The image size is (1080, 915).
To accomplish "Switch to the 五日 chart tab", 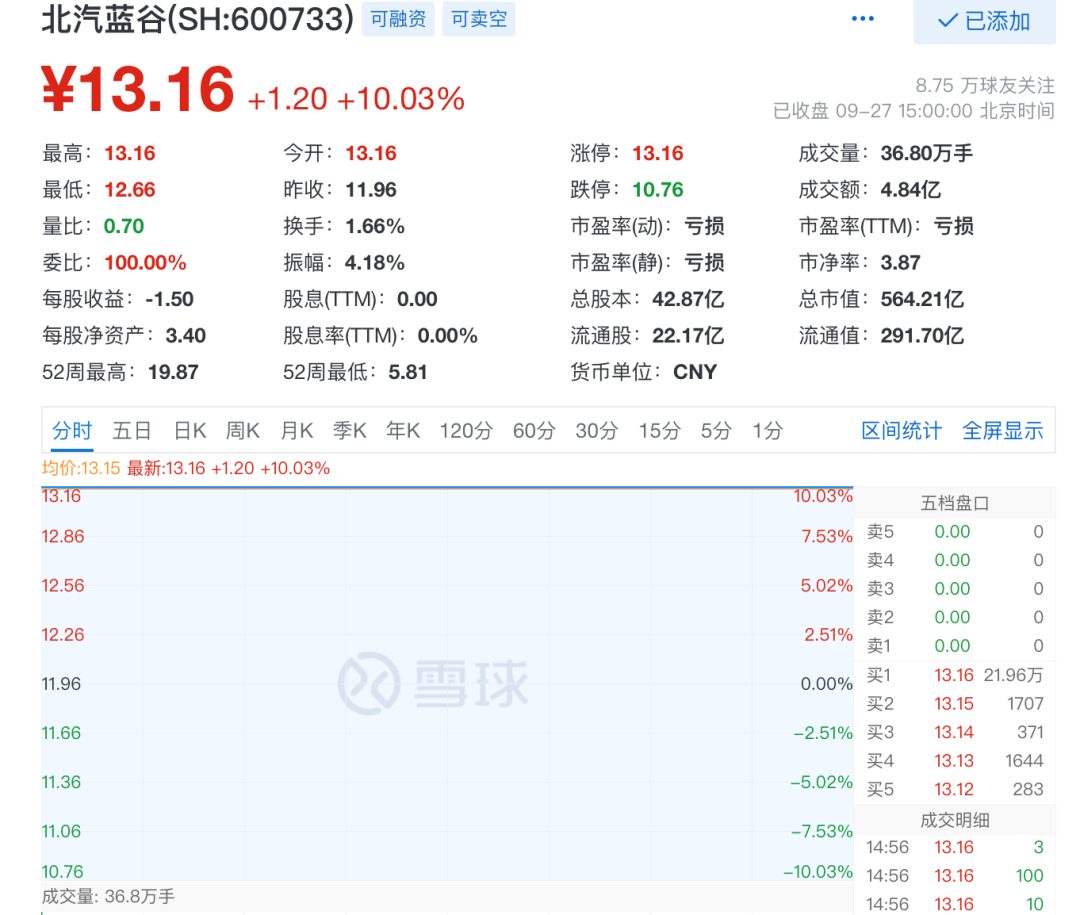I will coord(132,431).
